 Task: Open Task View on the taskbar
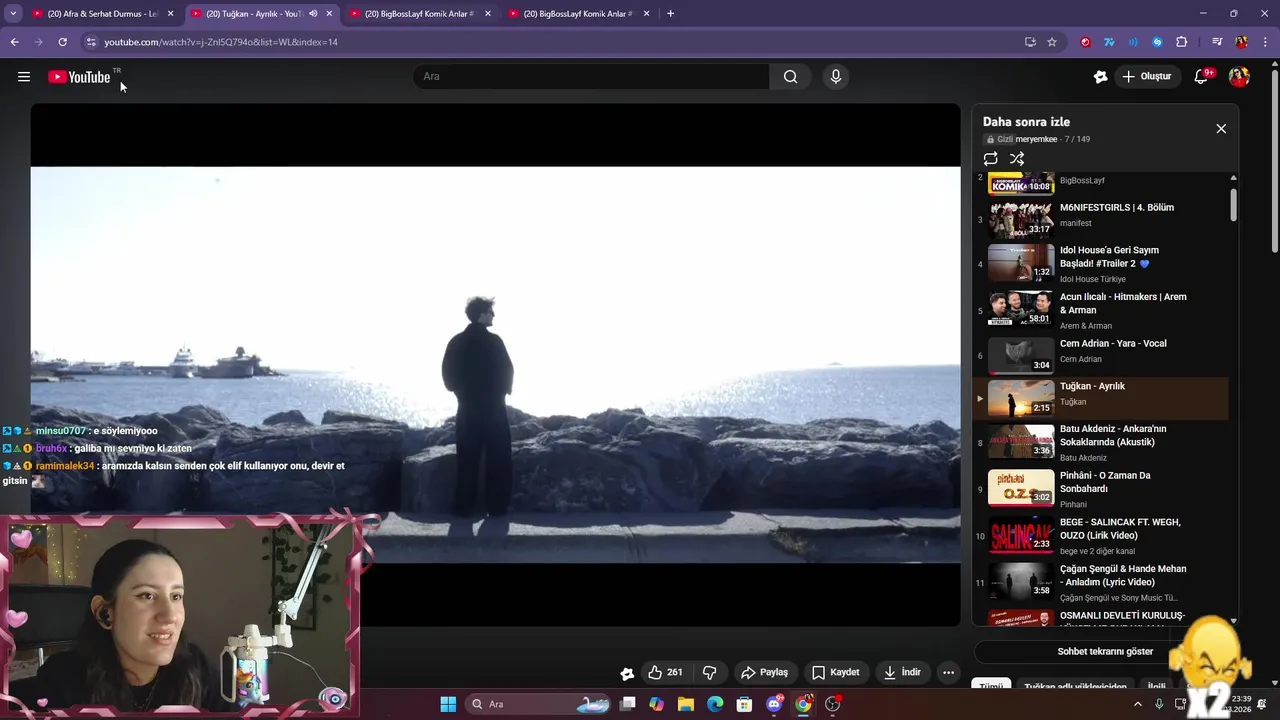tap(628, 704)
